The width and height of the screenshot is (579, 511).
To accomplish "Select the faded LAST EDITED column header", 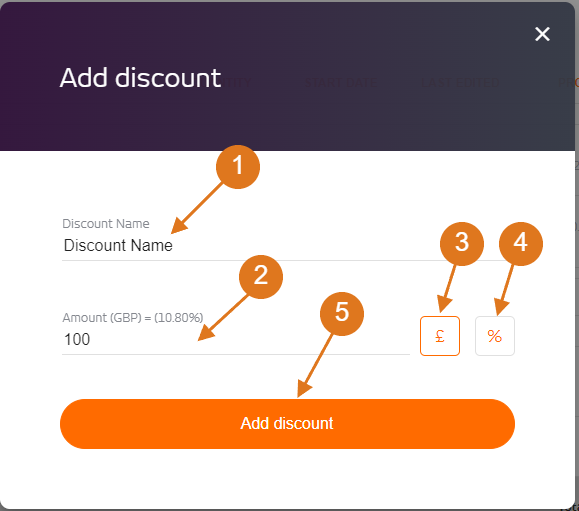I will pyautogui.click(x=460, y=83).
